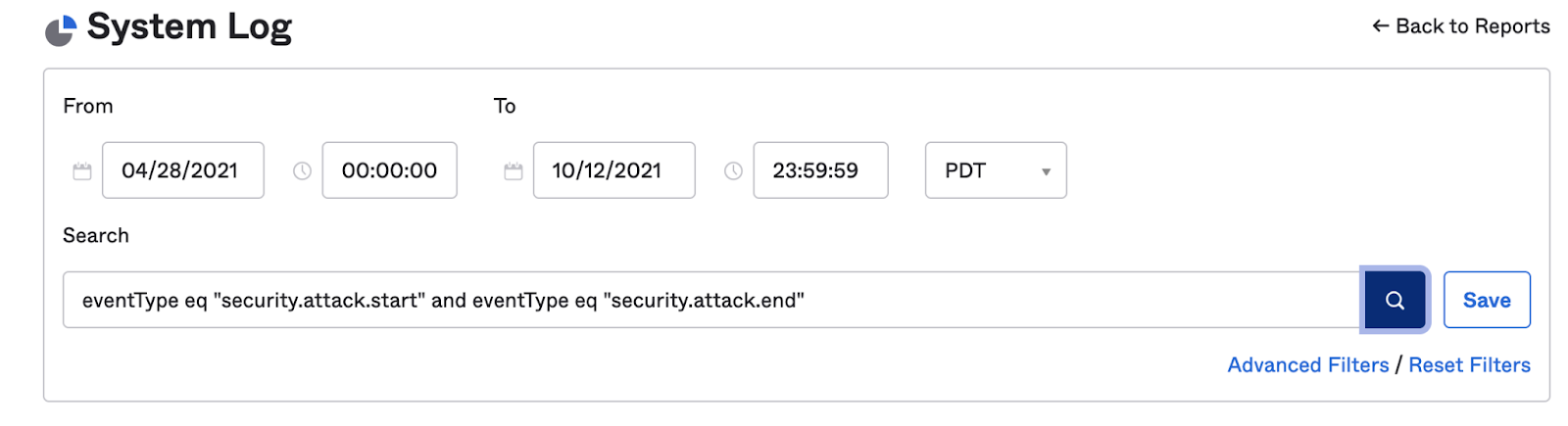Click the clock icon beside 00:00:00
Image resolution: width=1568 pixels, height=426 pixels.
pyautogui.click(x=302, y=171)
